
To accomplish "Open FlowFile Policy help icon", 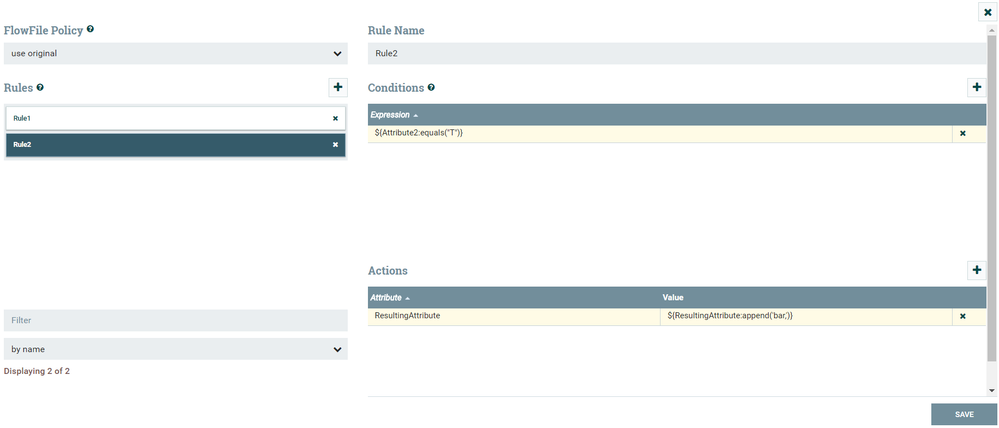I will click(x=91, y=30).
